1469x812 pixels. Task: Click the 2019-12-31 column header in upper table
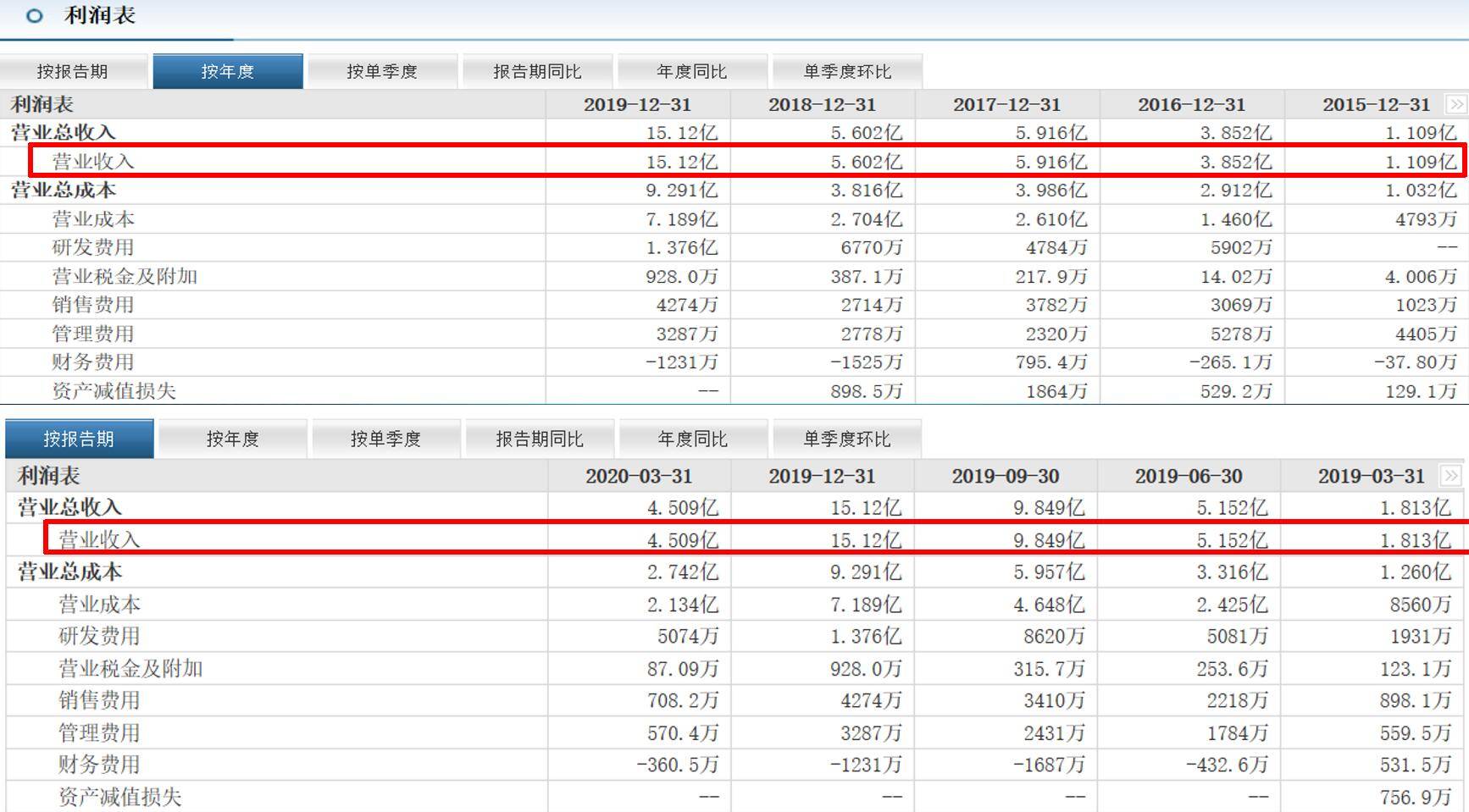click(x=637, y=105)
